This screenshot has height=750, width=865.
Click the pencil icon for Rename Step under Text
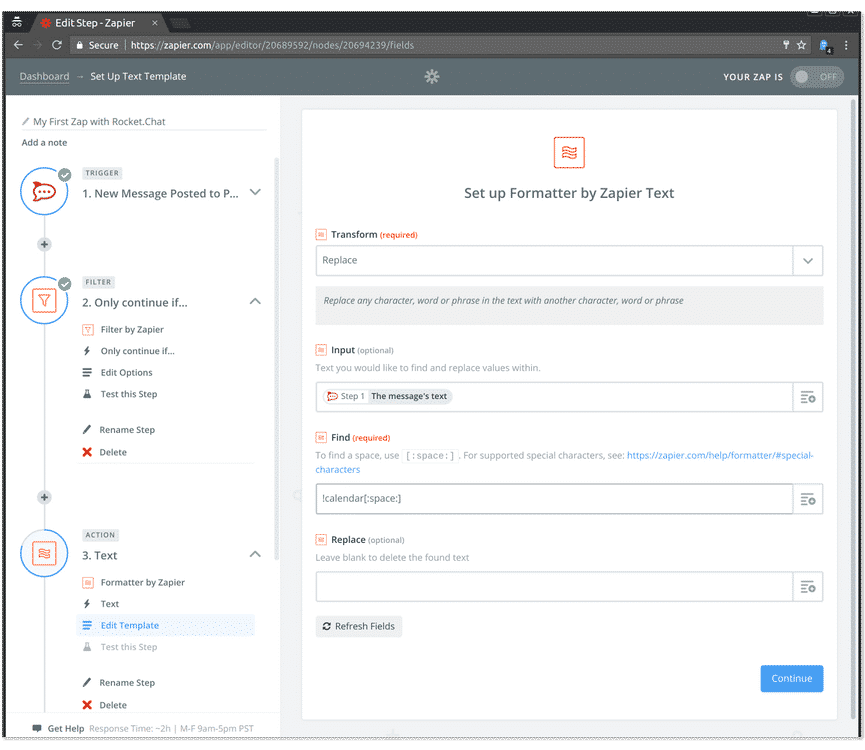87,683
